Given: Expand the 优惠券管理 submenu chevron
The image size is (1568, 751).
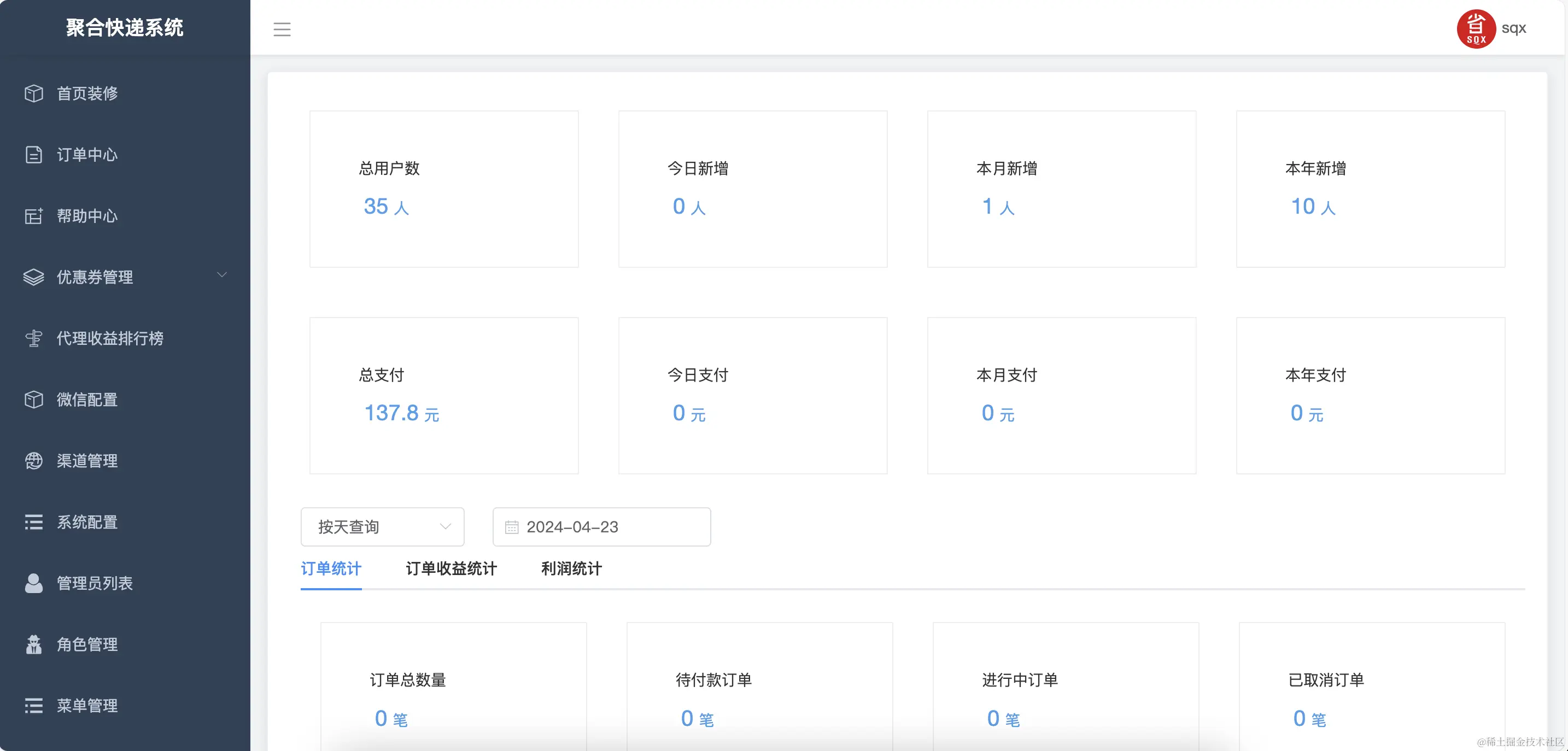Looking at the screenshot, I should click(222, 275).
